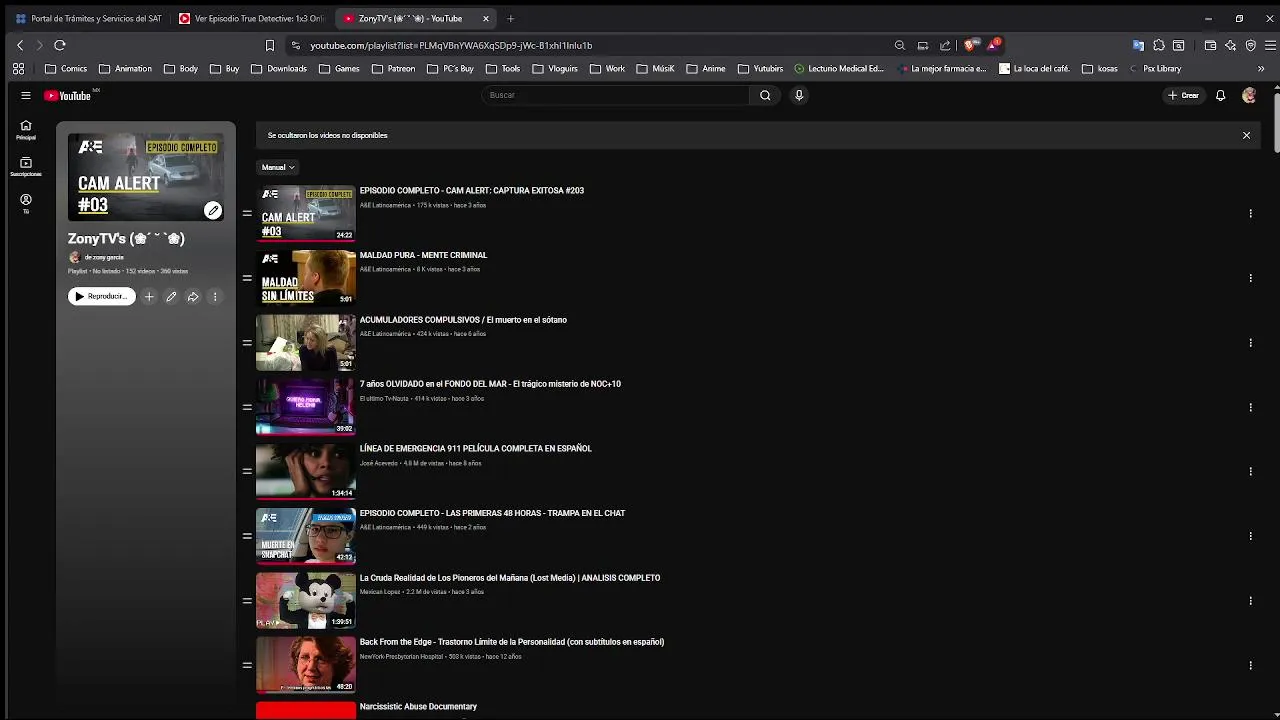Image resolution: width=1280 pixels, height=720 pixels.
Task: Open Principal in the YouTube sidebar
Action: 26,130
